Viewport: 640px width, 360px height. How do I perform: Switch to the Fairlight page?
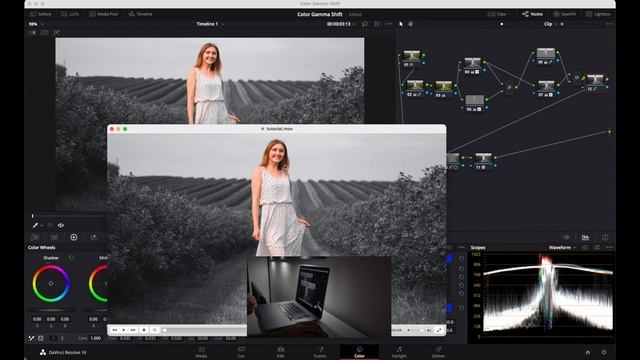tap(399, 352)
